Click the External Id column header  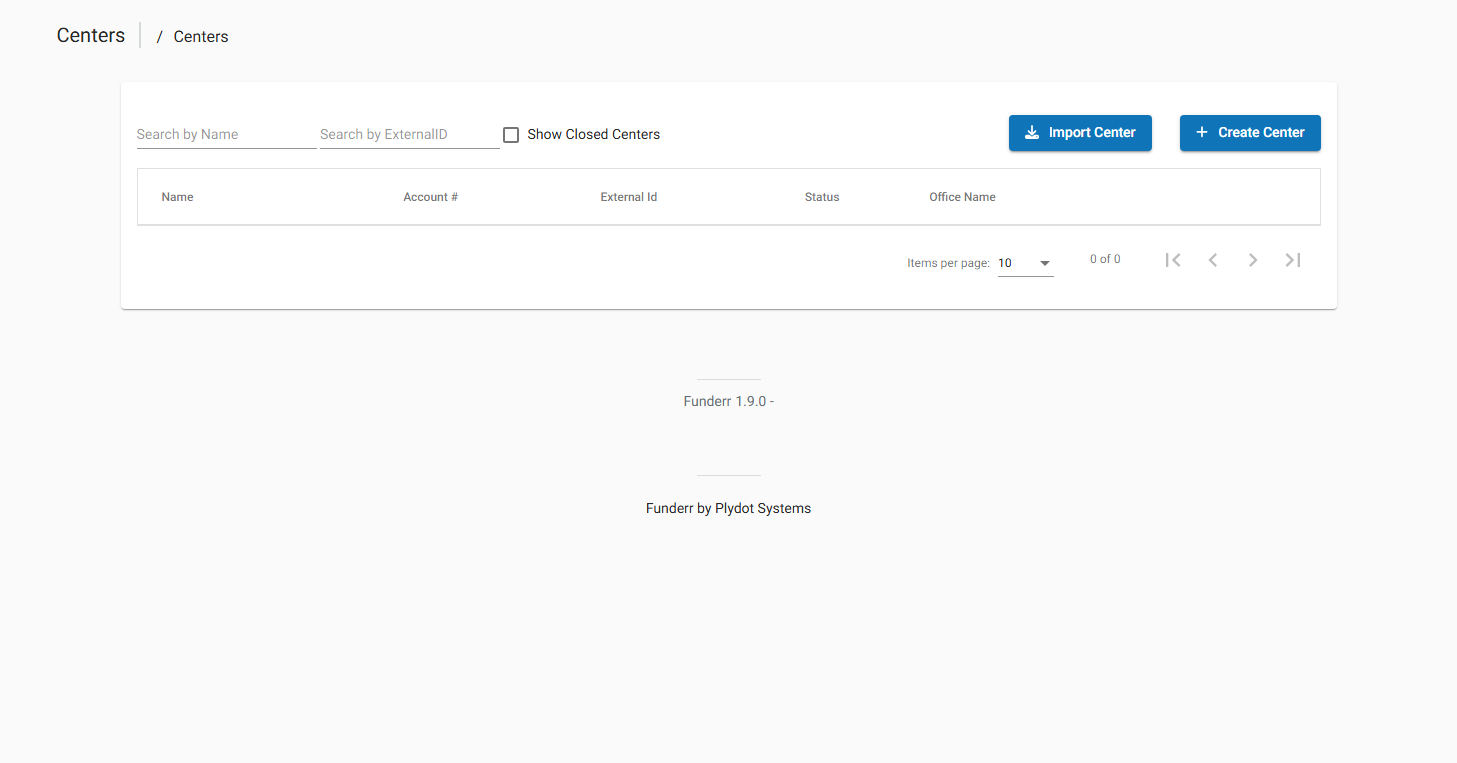coord(628,197)
